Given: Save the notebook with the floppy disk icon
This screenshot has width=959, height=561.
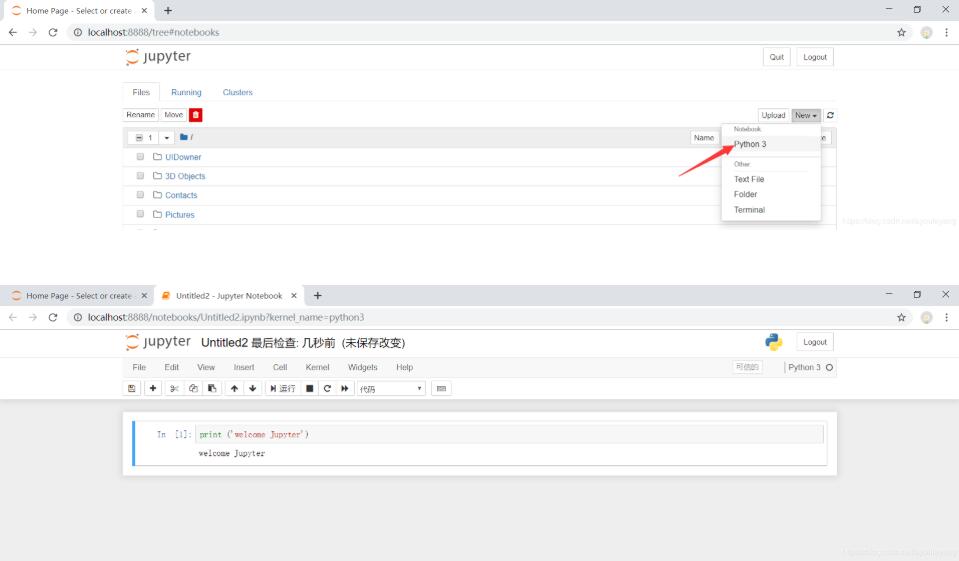Looking at the screenshot, I should tap(131, 388).
